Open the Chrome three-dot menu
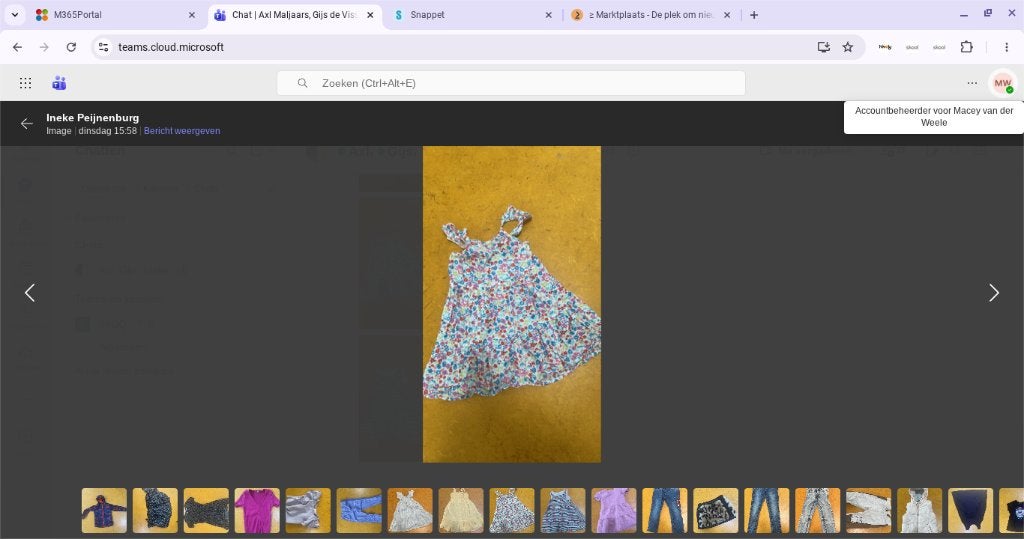 pyautogui.click(x=1006, y=47)
